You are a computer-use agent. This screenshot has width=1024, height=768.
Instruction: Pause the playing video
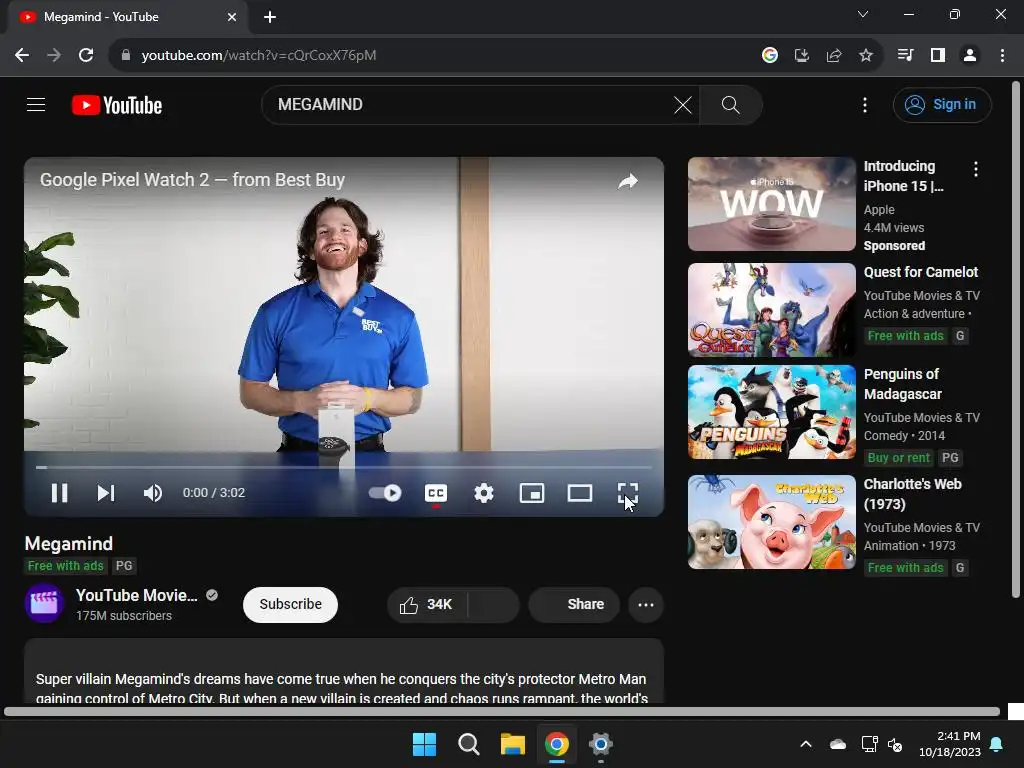[59, 493]
